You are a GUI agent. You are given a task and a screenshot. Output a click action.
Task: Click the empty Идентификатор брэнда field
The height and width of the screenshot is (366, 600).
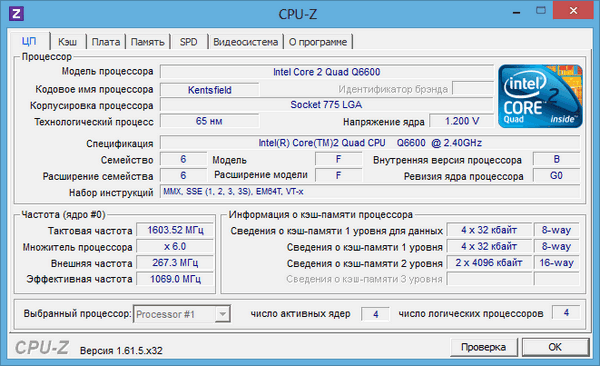click(x=473, y=88)
